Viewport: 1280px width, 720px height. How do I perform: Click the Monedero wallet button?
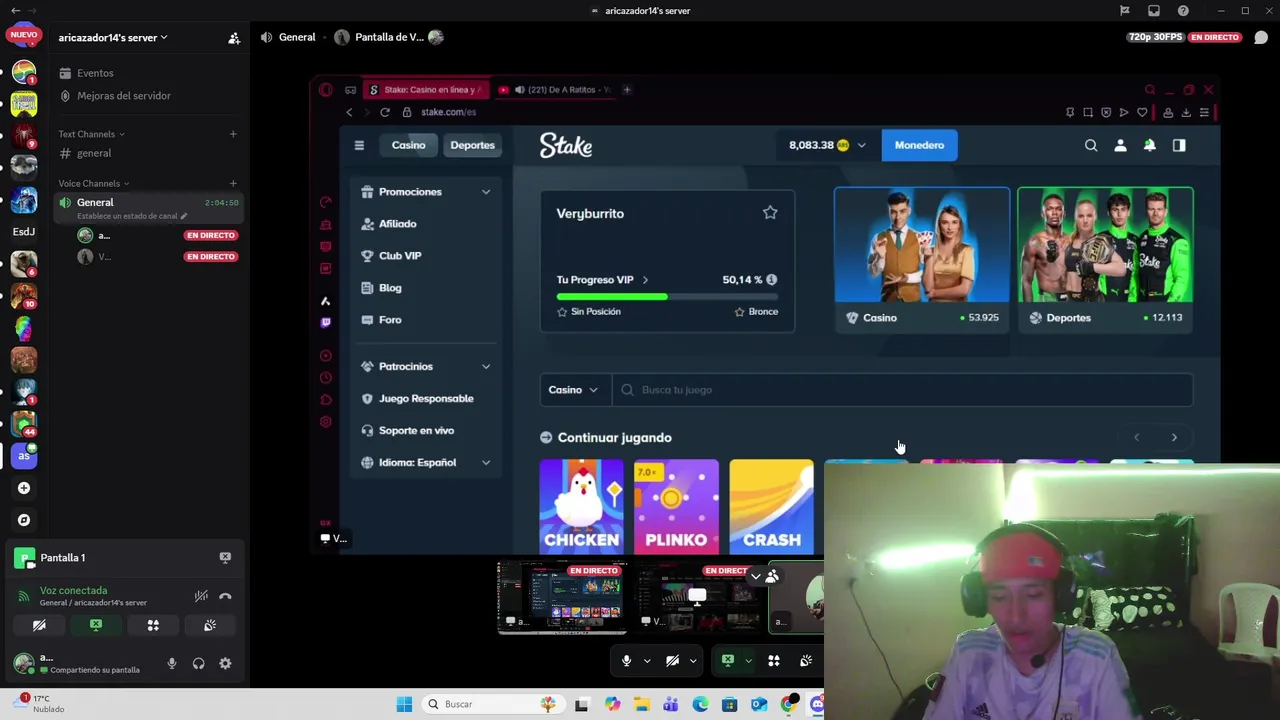(x=919, y=145)
